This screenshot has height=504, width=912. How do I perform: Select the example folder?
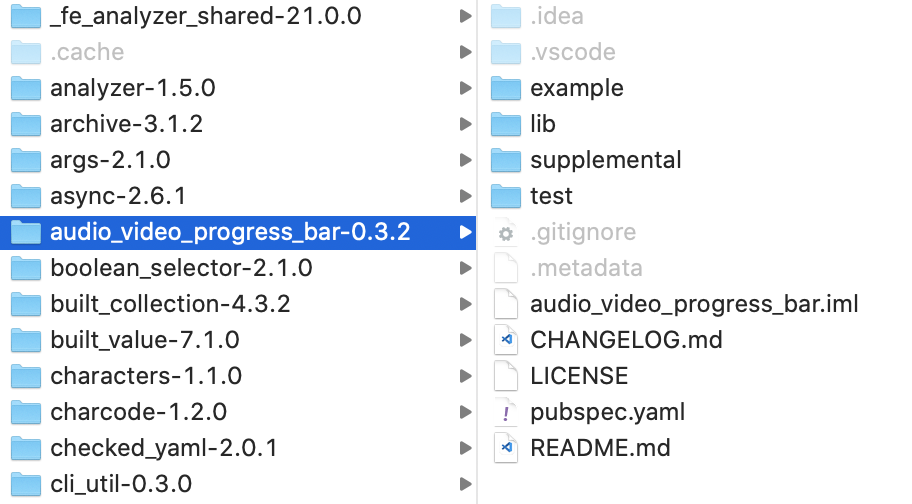tap(576, 88)
